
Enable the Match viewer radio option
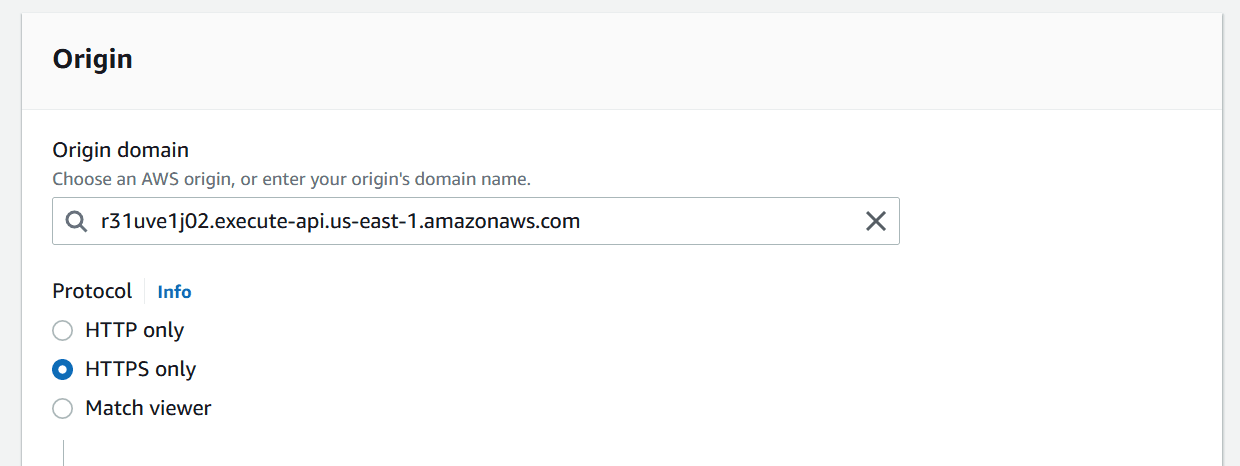(x=63, y=408)
